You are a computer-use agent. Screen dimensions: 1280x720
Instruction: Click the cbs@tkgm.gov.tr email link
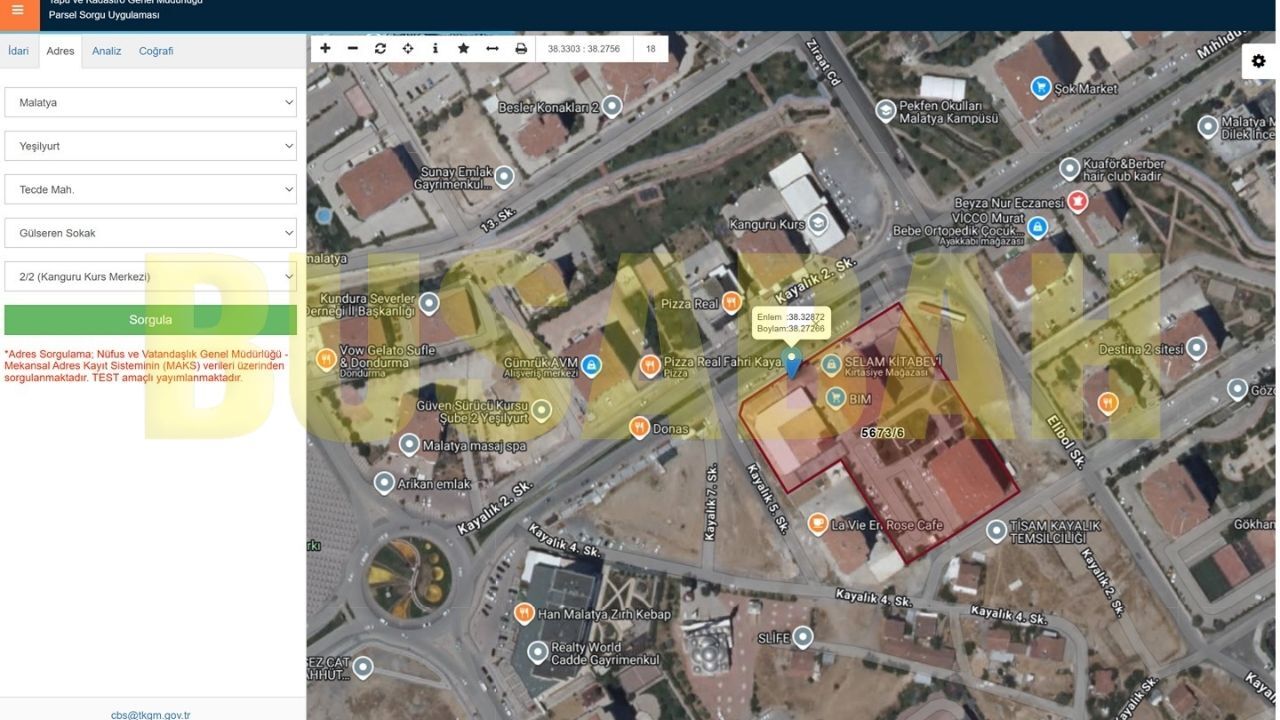(150, 715)
